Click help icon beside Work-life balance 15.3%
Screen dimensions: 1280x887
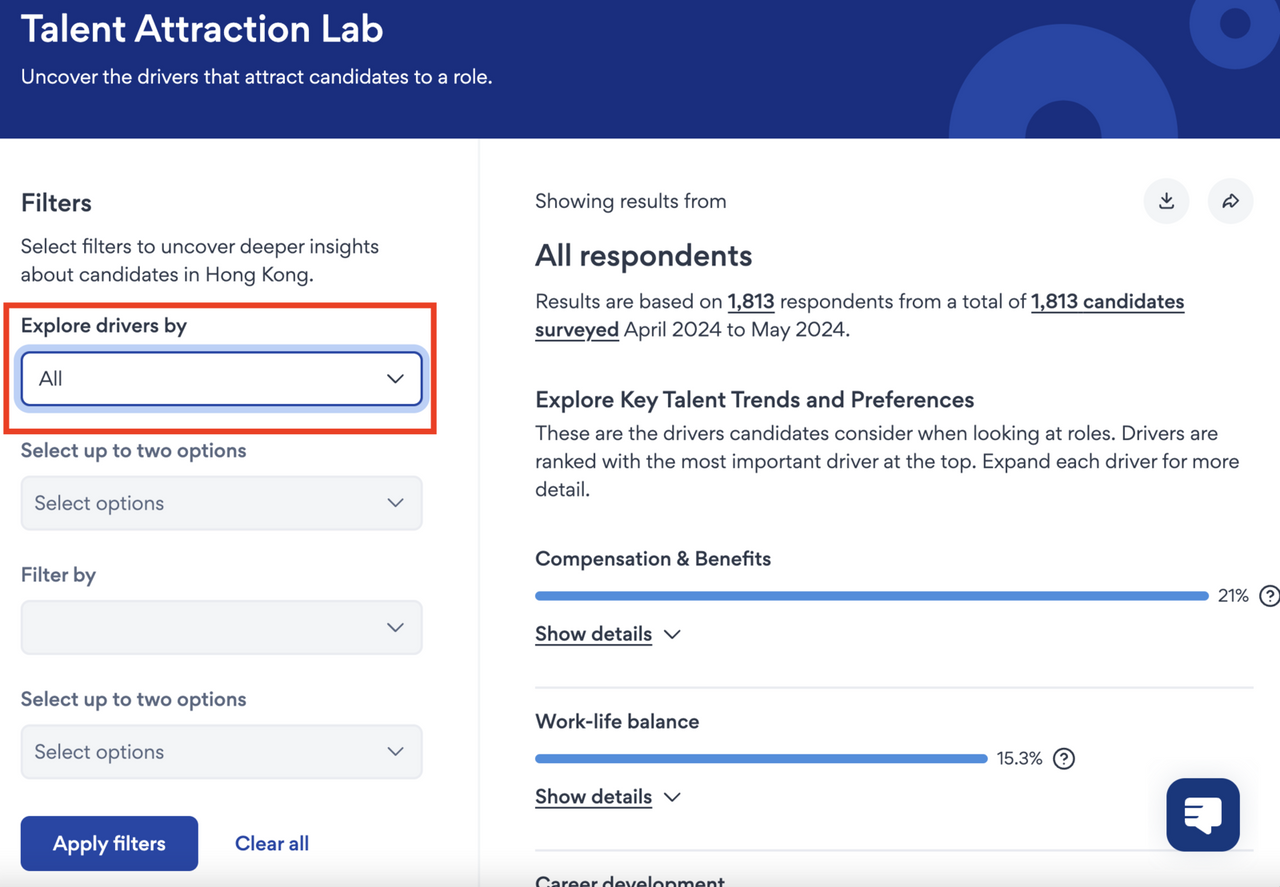[1064, 759]
